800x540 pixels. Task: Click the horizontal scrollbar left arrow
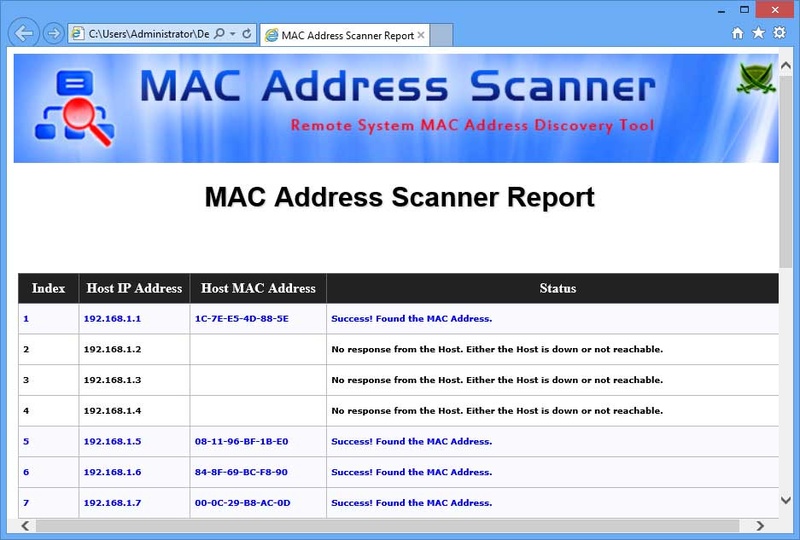click(25, 525)
